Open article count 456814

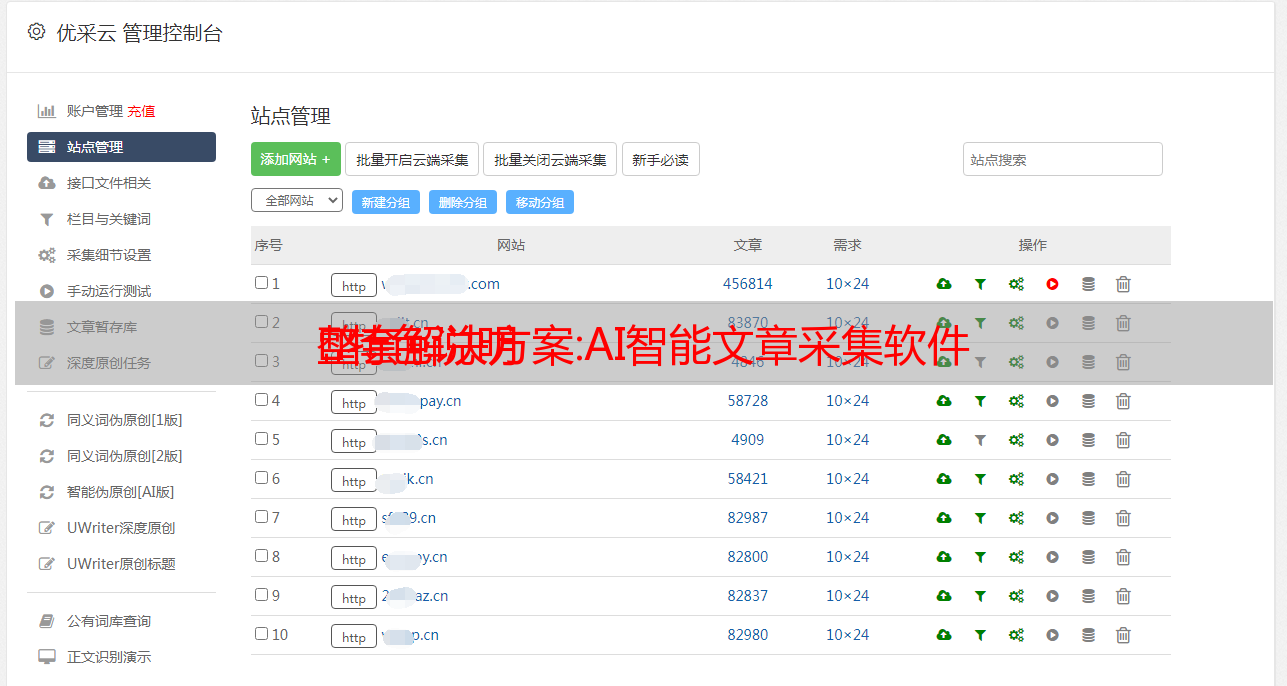(748, 284)
